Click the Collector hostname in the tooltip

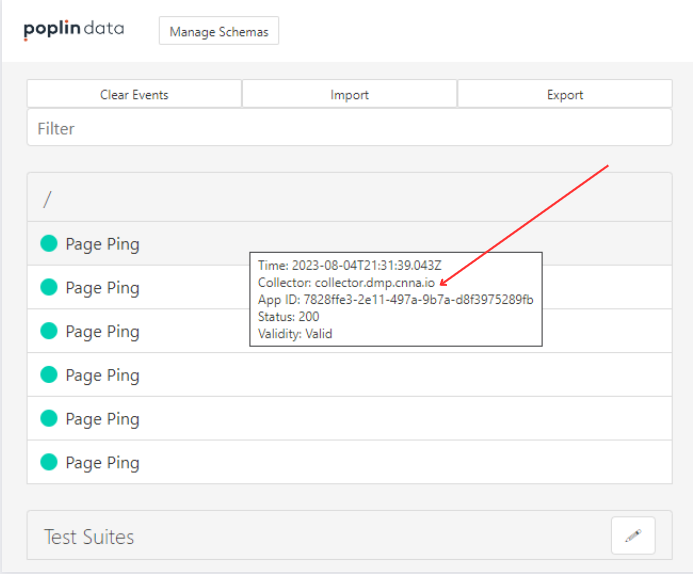click(375, 283)
